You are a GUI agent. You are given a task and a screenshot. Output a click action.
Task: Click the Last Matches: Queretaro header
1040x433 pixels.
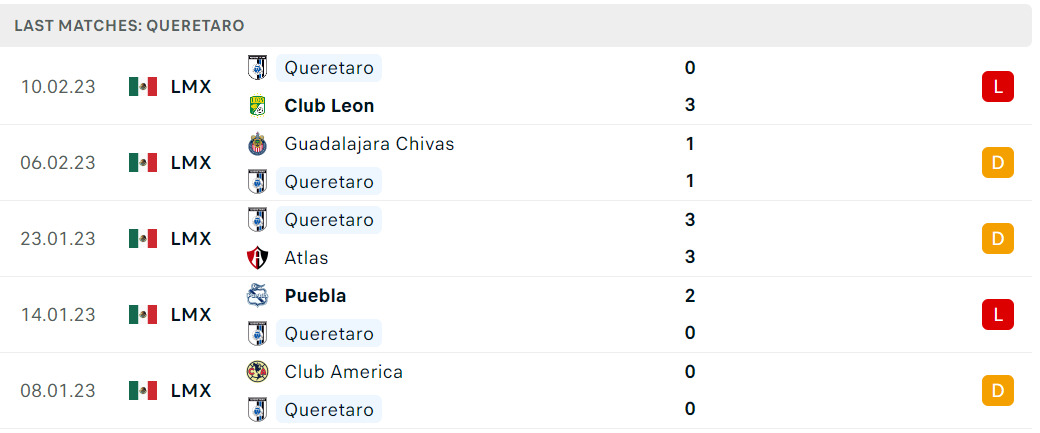(x=129, y=26)
